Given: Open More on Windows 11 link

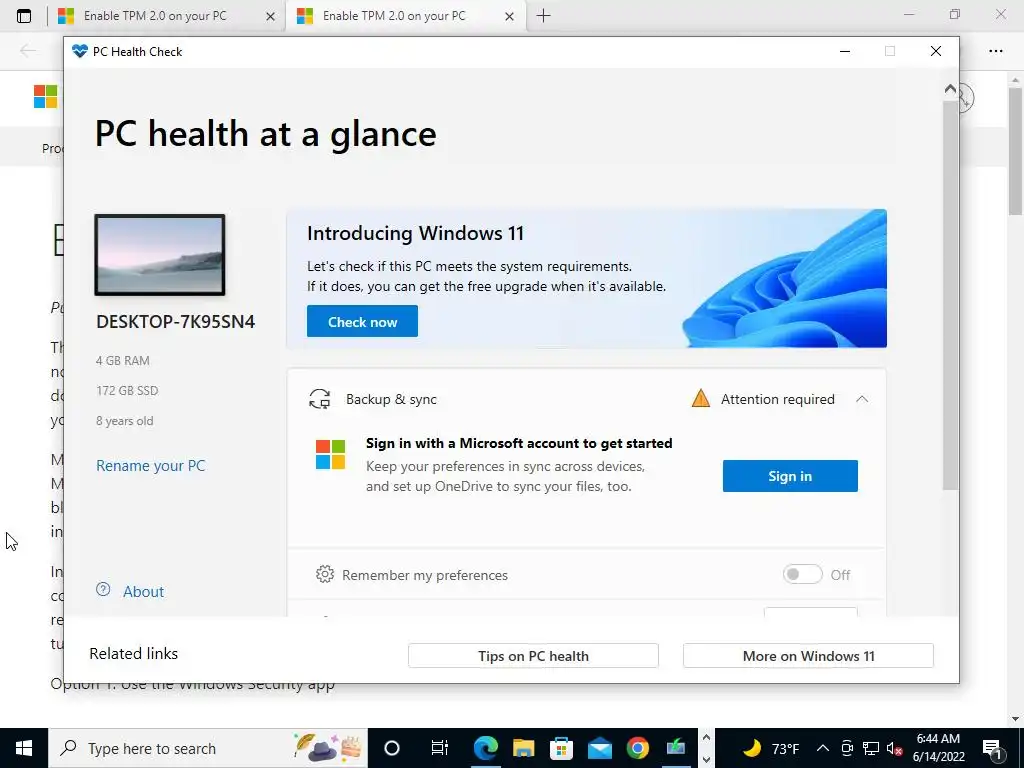Looking at the screenshot, I should pyautogui.click(x=808, y=656).
